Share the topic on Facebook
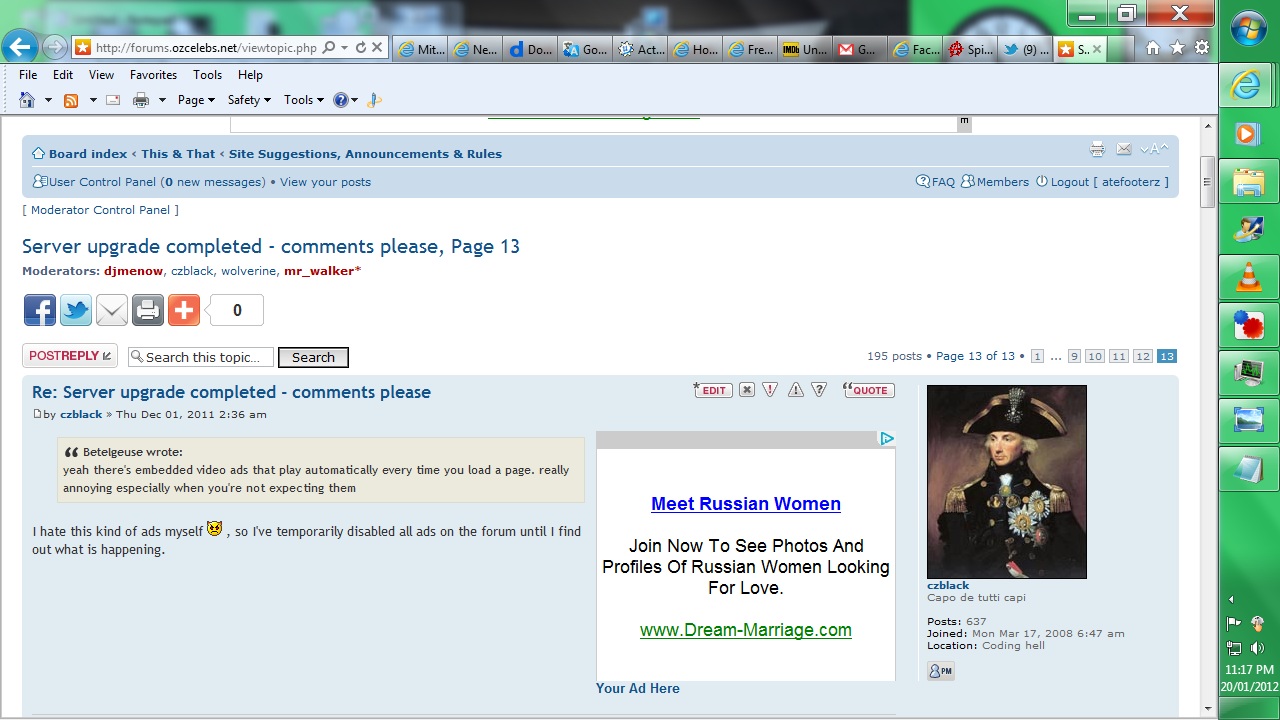This screenshot has width=1280, height=720. tap(40, 311)
